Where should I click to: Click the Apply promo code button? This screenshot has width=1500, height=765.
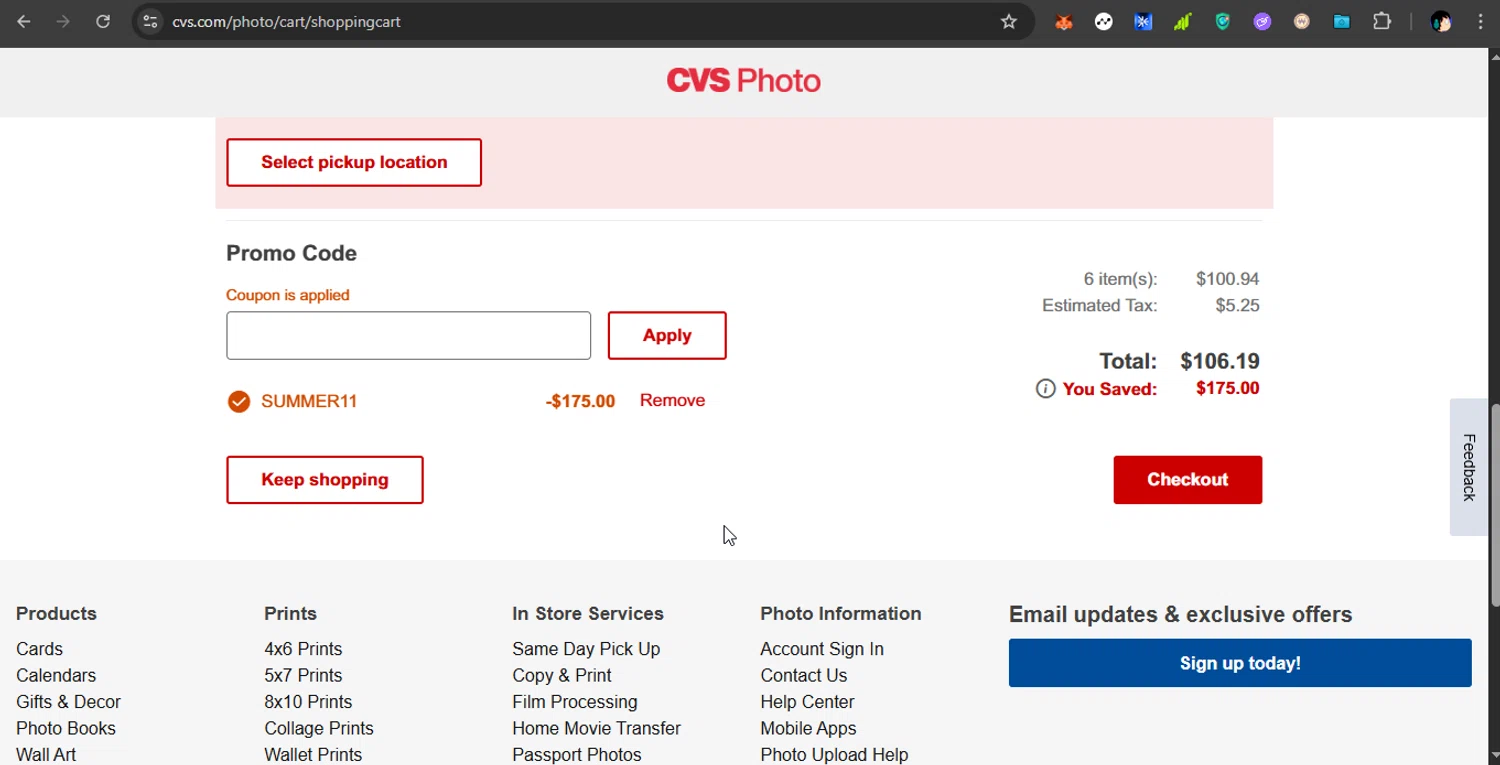pos(667,335)
